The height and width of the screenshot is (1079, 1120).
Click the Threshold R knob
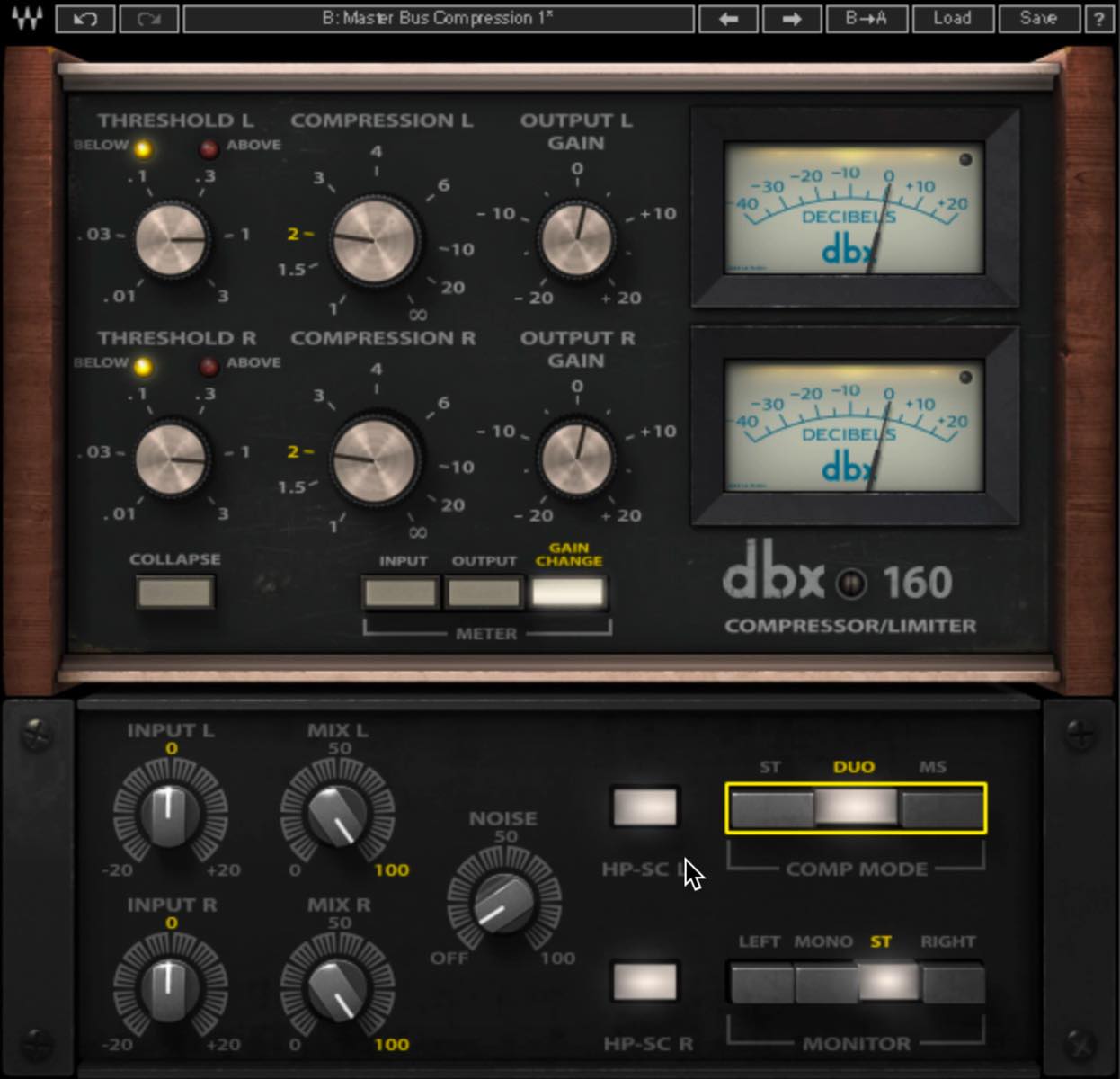[171, 458]
